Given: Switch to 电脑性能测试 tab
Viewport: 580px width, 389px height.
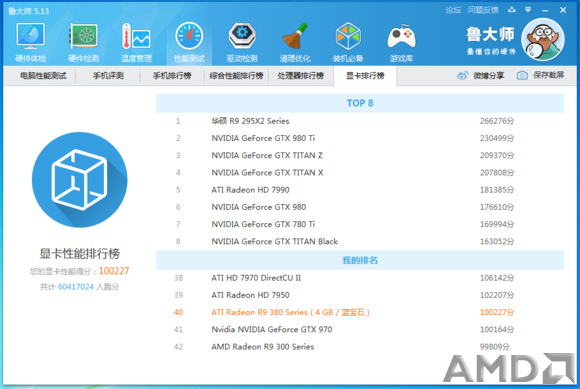Looking at the screenshot, I should (43, 76).
